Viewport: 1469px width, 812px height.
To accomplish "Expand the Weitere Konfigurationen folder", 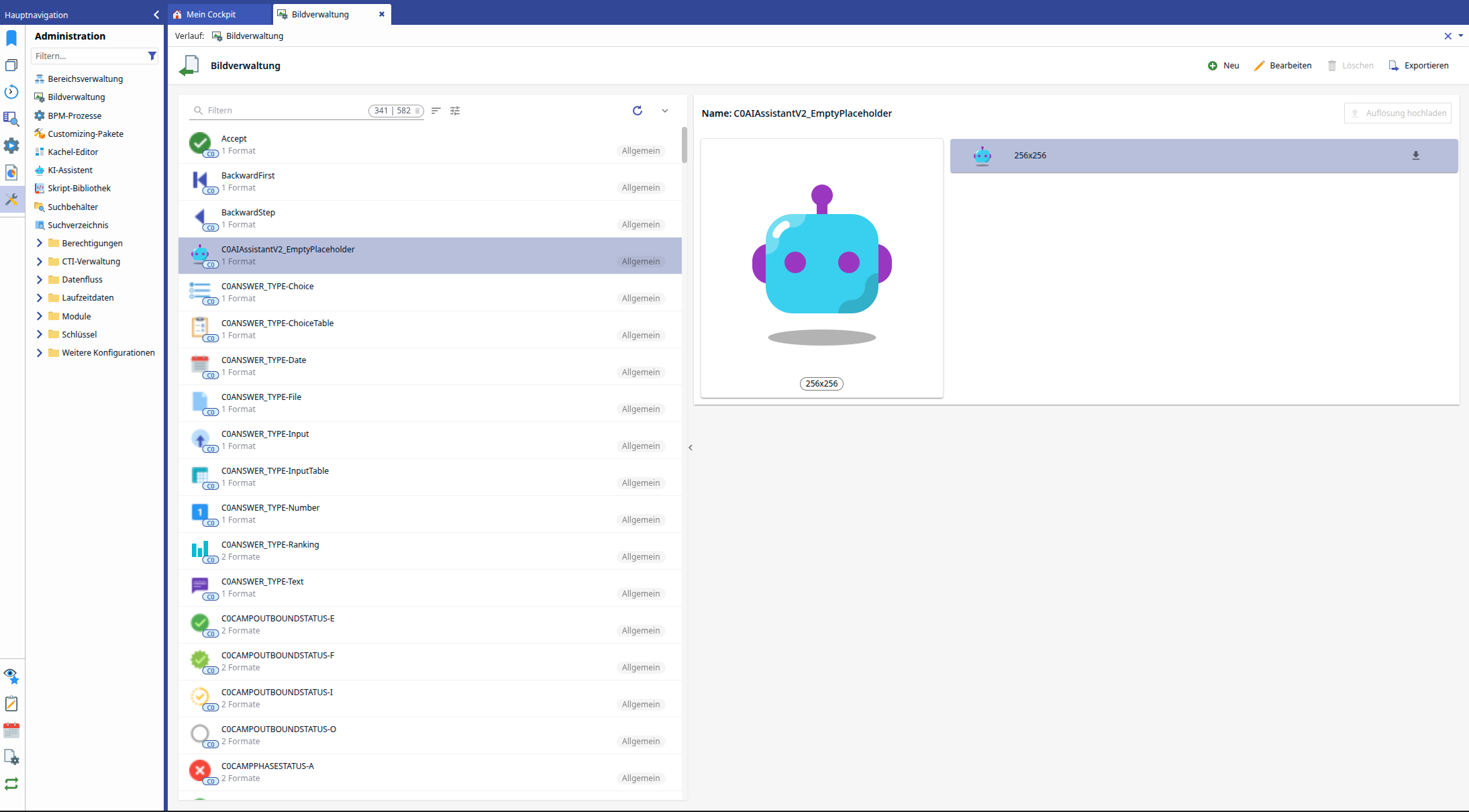I will (x=39, y=352).
